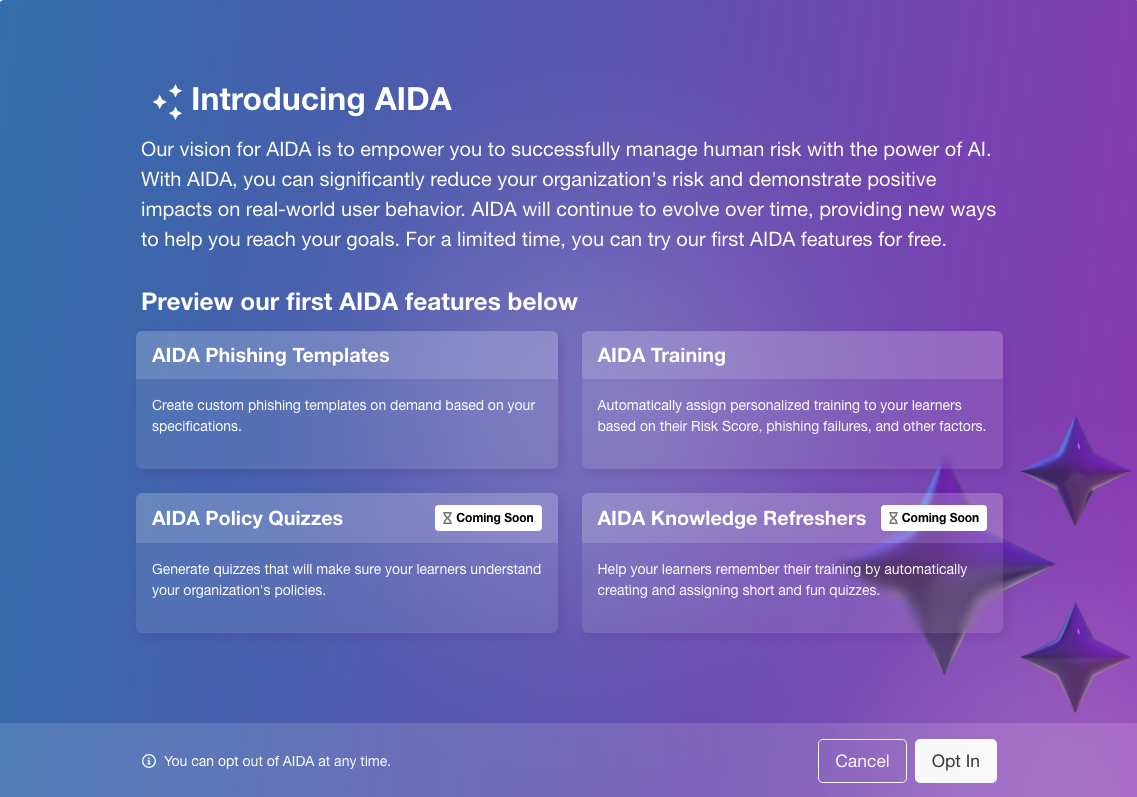Select the Preview our first AIDA features heading

360,301
